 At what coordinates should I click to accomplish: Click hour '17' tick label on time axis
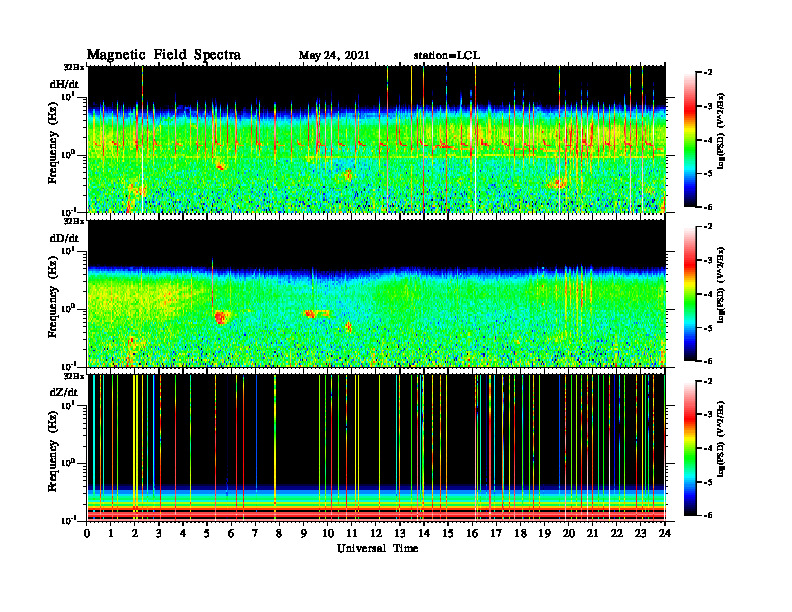[x=497, y=533]
